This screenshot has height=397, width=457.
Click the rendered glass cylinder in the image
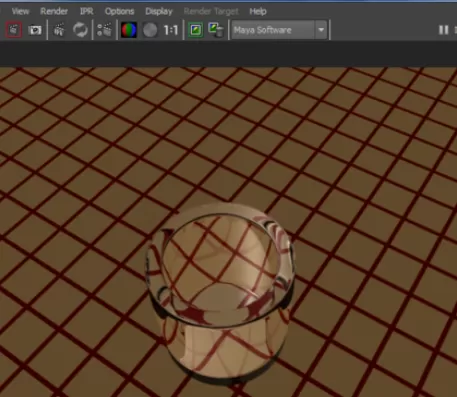click(221, 293)
